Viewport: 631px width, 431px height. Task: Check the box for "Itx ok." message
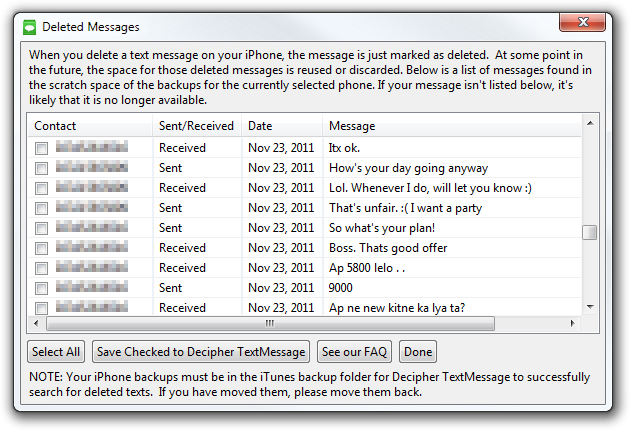click(x=41, y=148)
